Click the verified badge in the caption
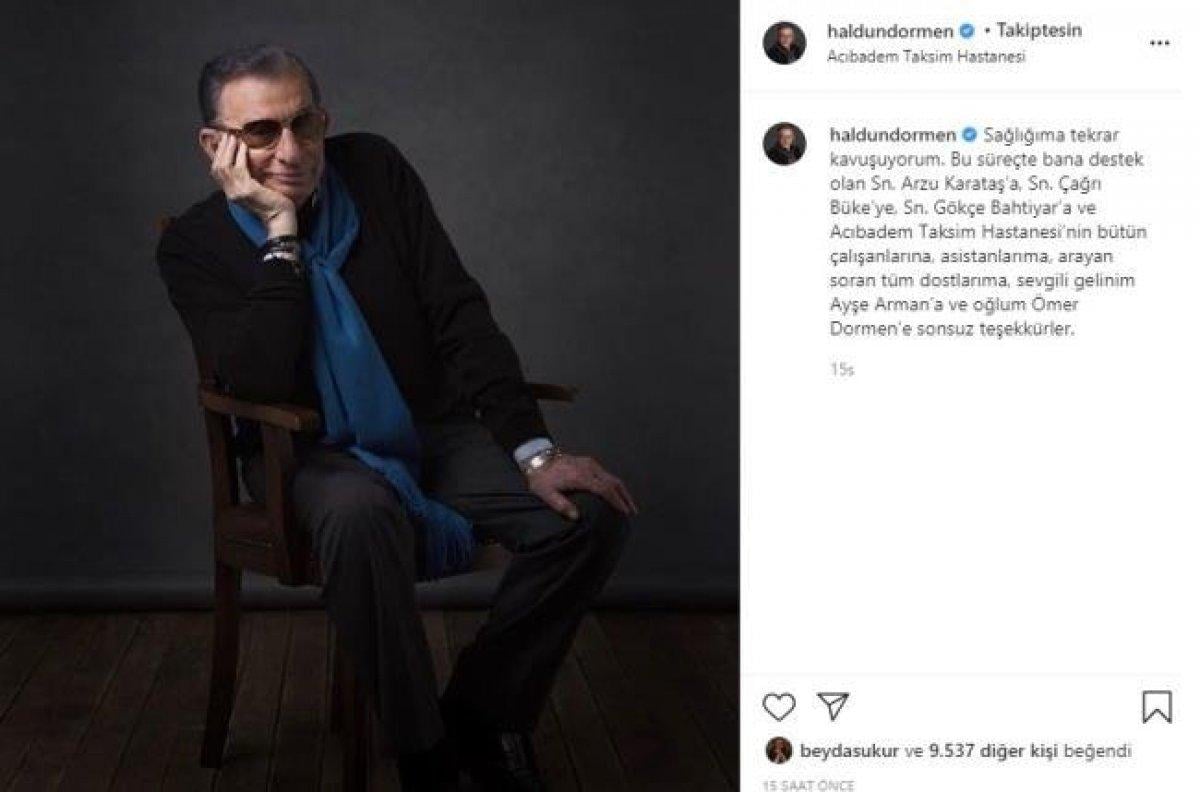This screenshot has height=792, width=1200. tap(966, 134)
